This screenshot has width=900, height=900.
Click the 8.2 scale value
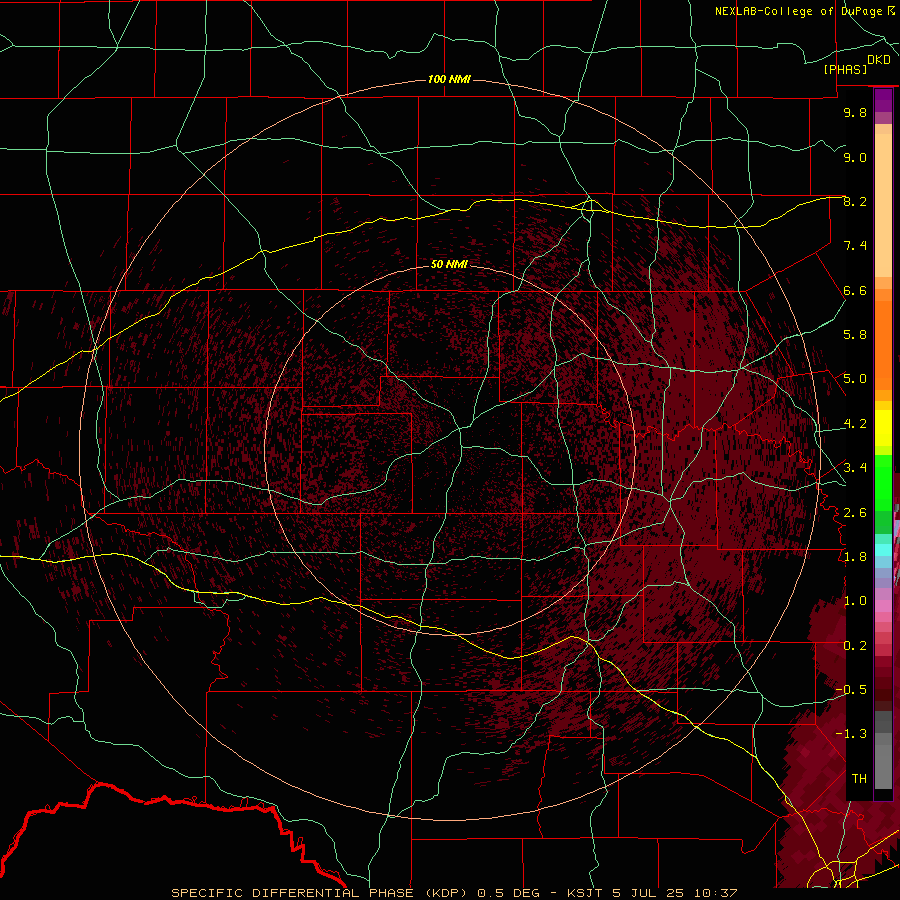pos(855,201)
